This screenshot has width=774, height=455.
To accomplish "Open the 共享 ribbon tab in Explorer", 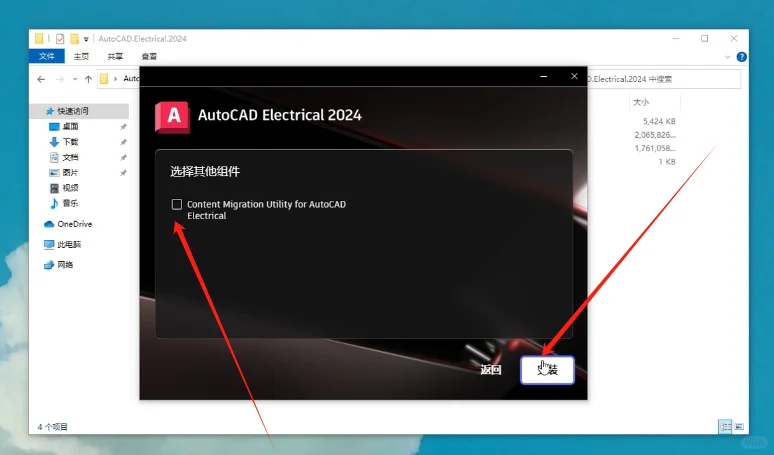I will click(x=116, y=56).
